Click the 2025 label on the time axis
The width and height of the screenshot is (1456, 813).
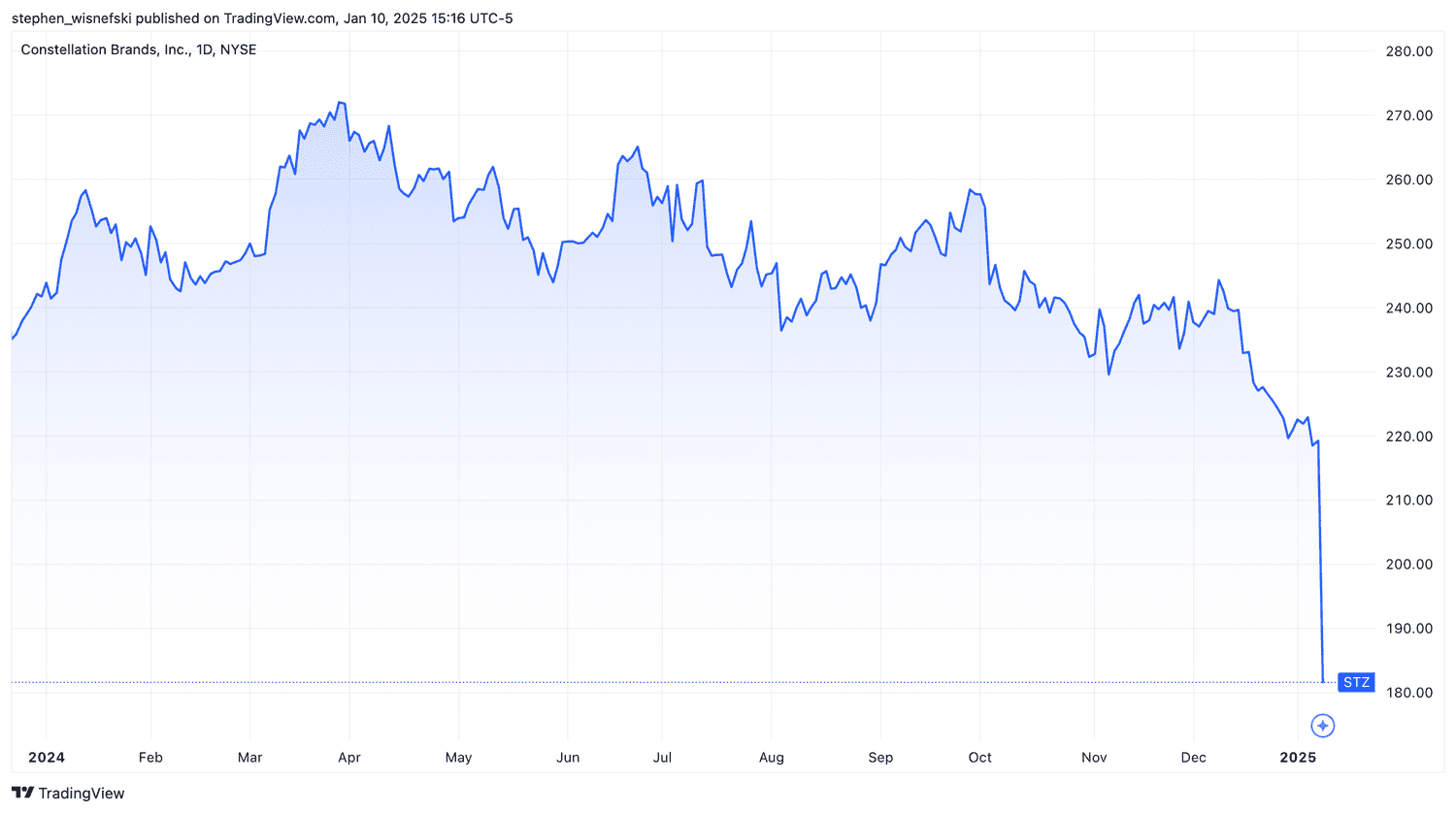point(1299,757)
